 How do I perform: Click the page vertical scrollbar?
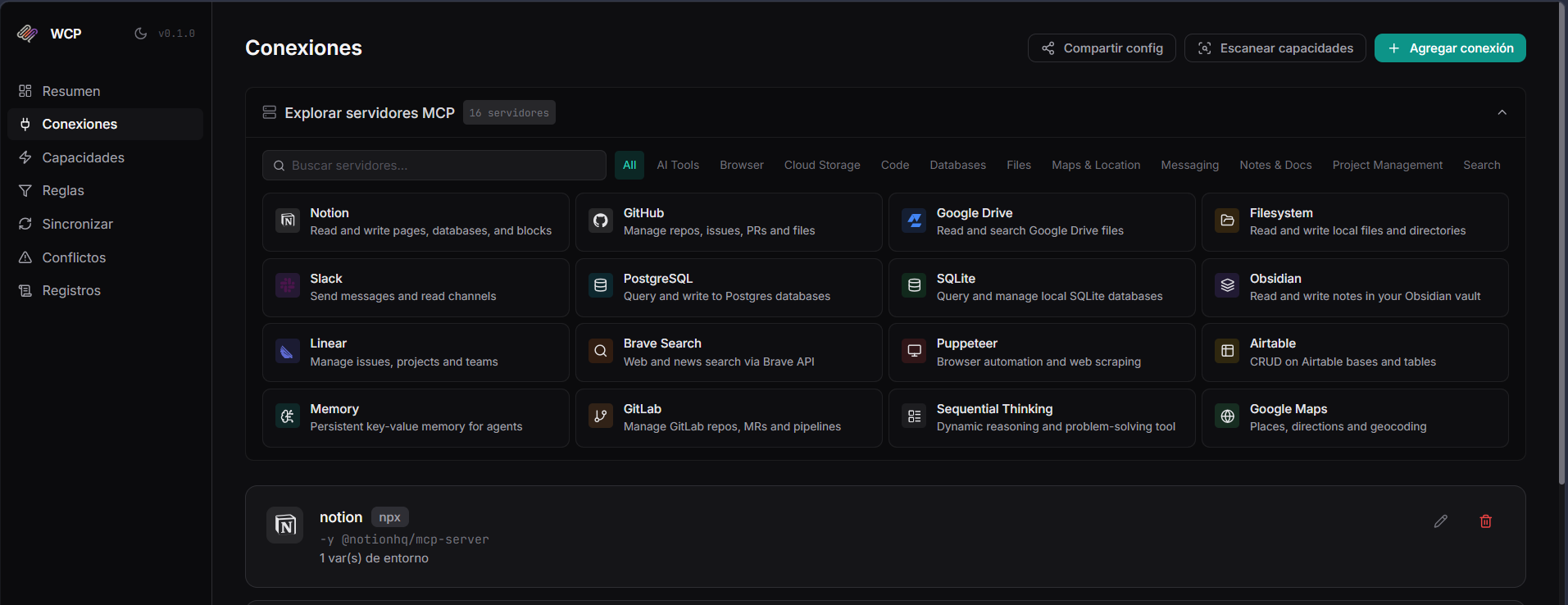point(1562,244)
